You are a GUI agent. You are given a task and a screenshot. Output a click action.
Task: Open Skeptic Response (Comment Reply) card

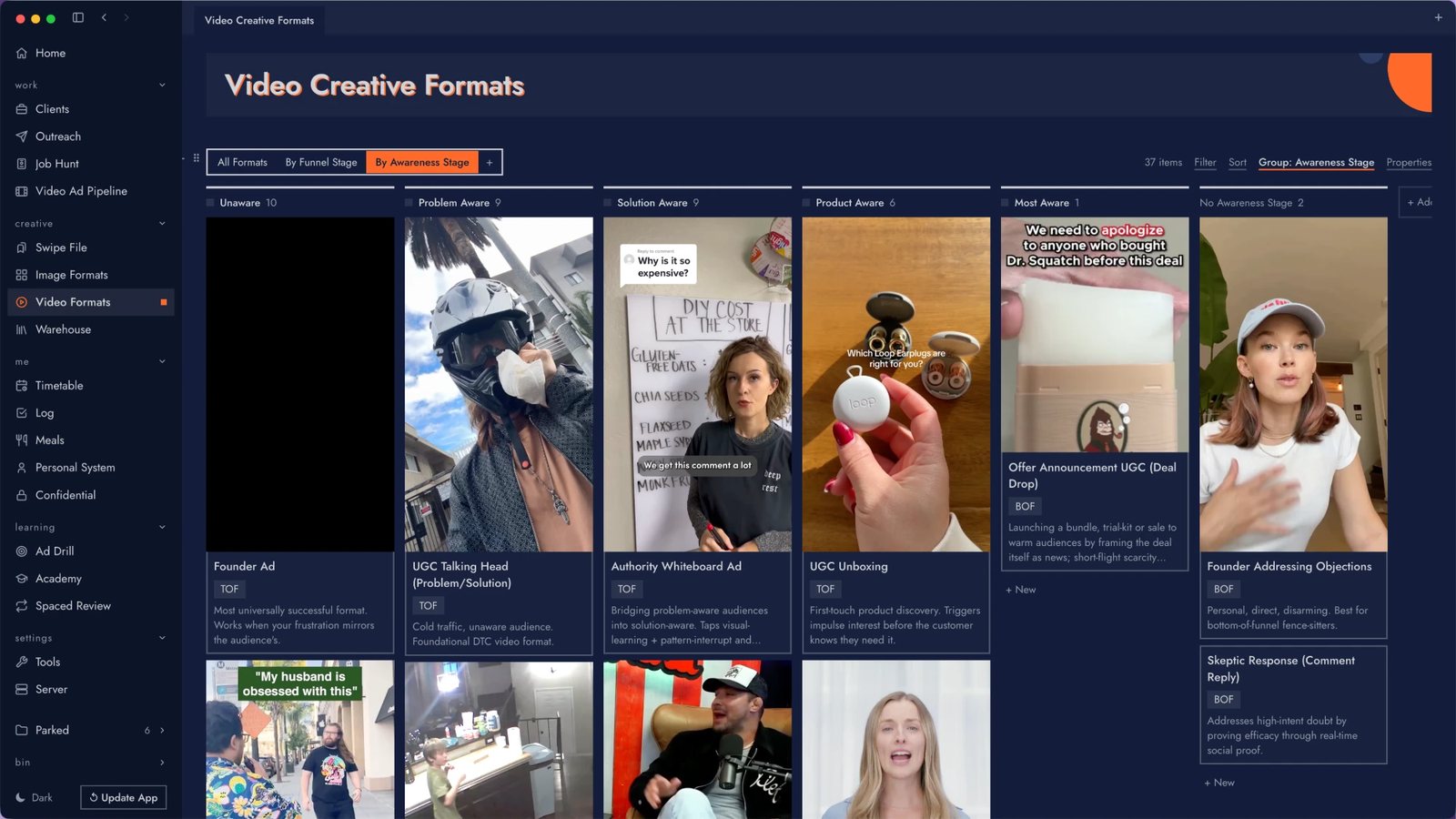point(1293,704)
